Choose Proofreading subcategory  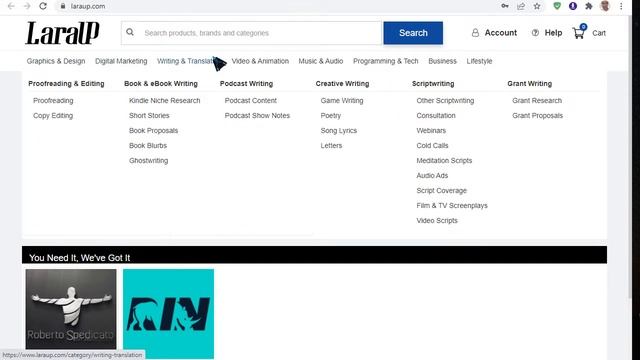53,100
